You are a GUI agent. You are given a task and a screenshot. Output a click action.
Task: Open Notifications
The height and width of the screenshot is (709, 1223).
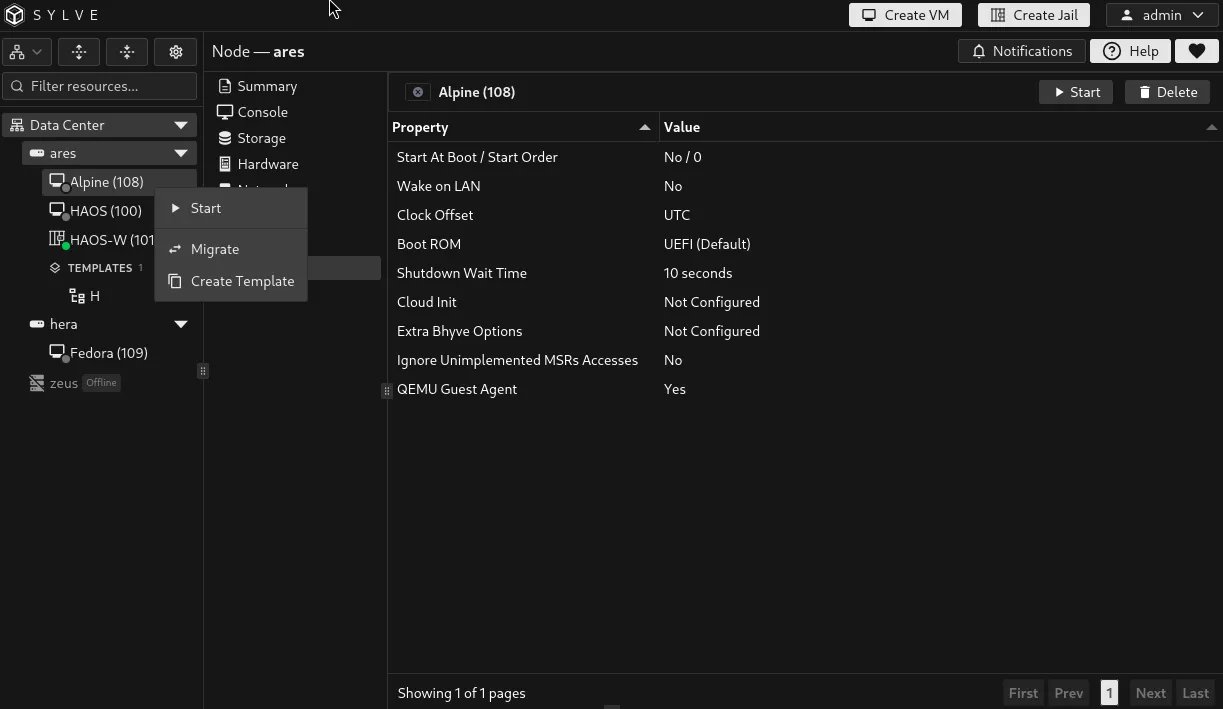[x=1021, y=51]
